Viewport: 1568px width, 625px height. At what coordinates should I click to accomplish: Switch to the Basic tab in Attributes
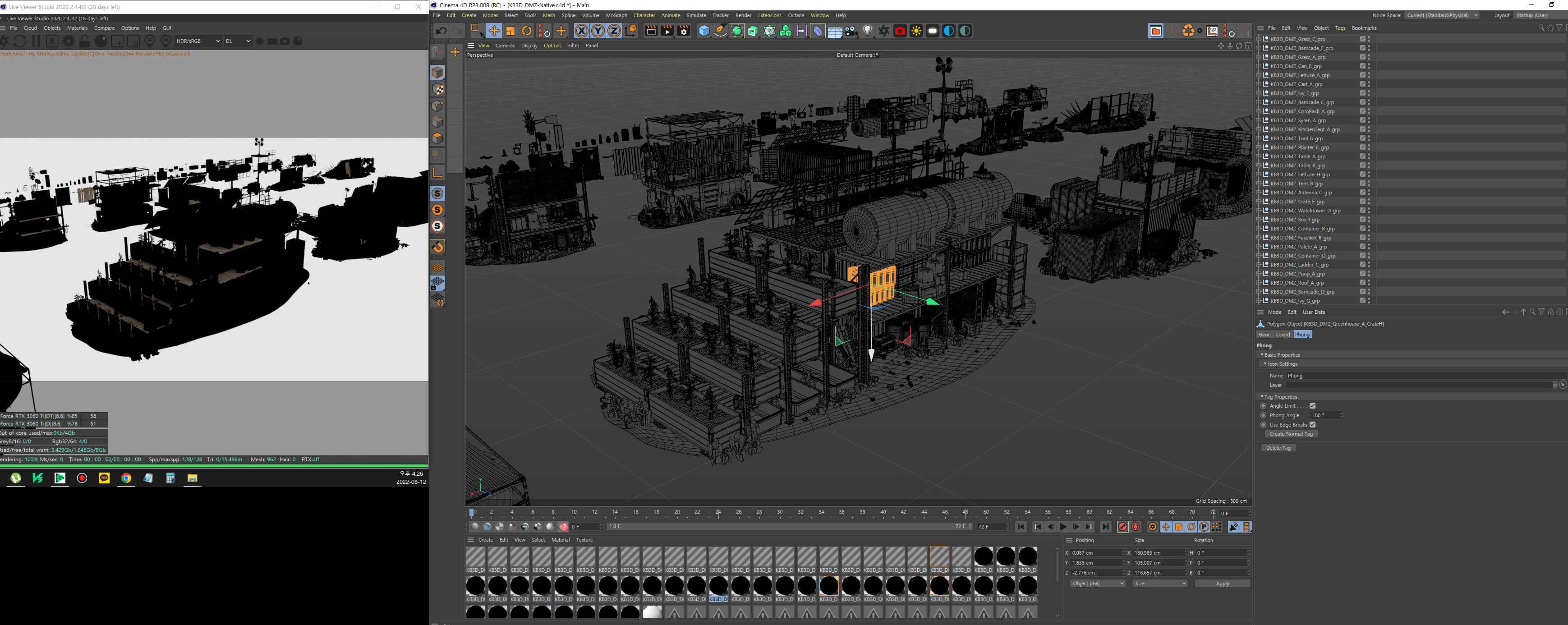1265,335
